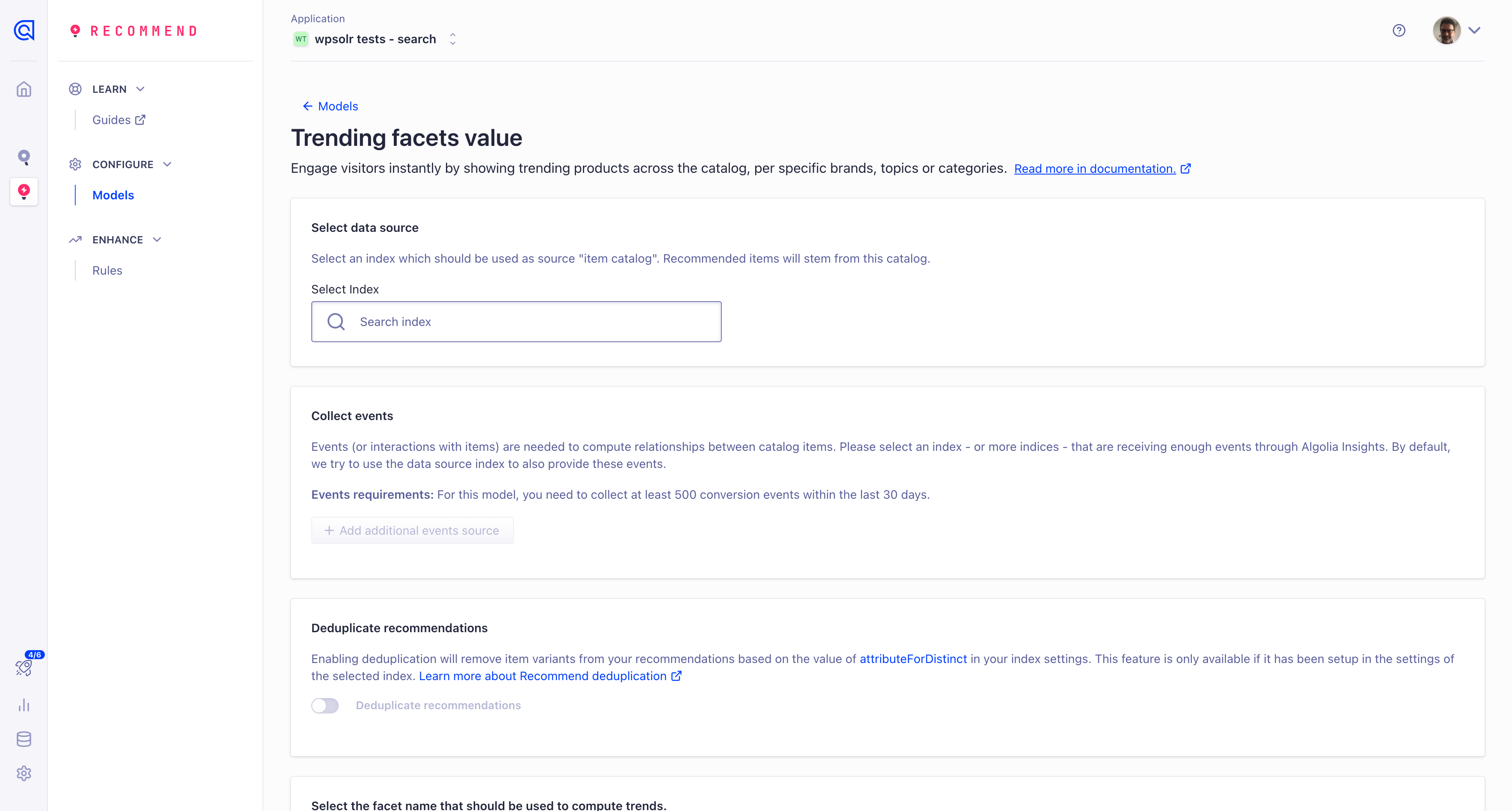Collapse the ENHANCE section chevron
The image size is (1512, 811).
(x=157, y=240)
